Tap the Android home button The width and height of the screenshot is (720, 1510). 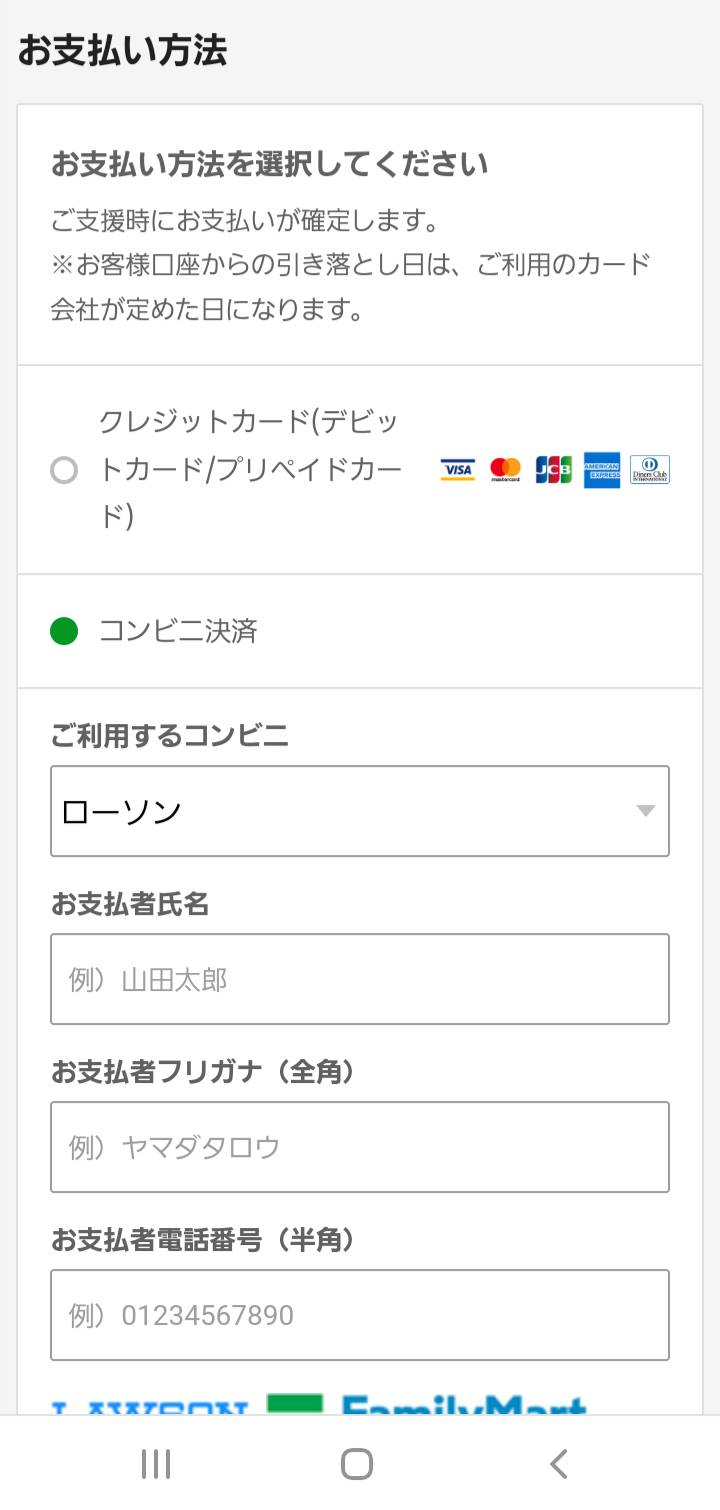coord(357,1464)
